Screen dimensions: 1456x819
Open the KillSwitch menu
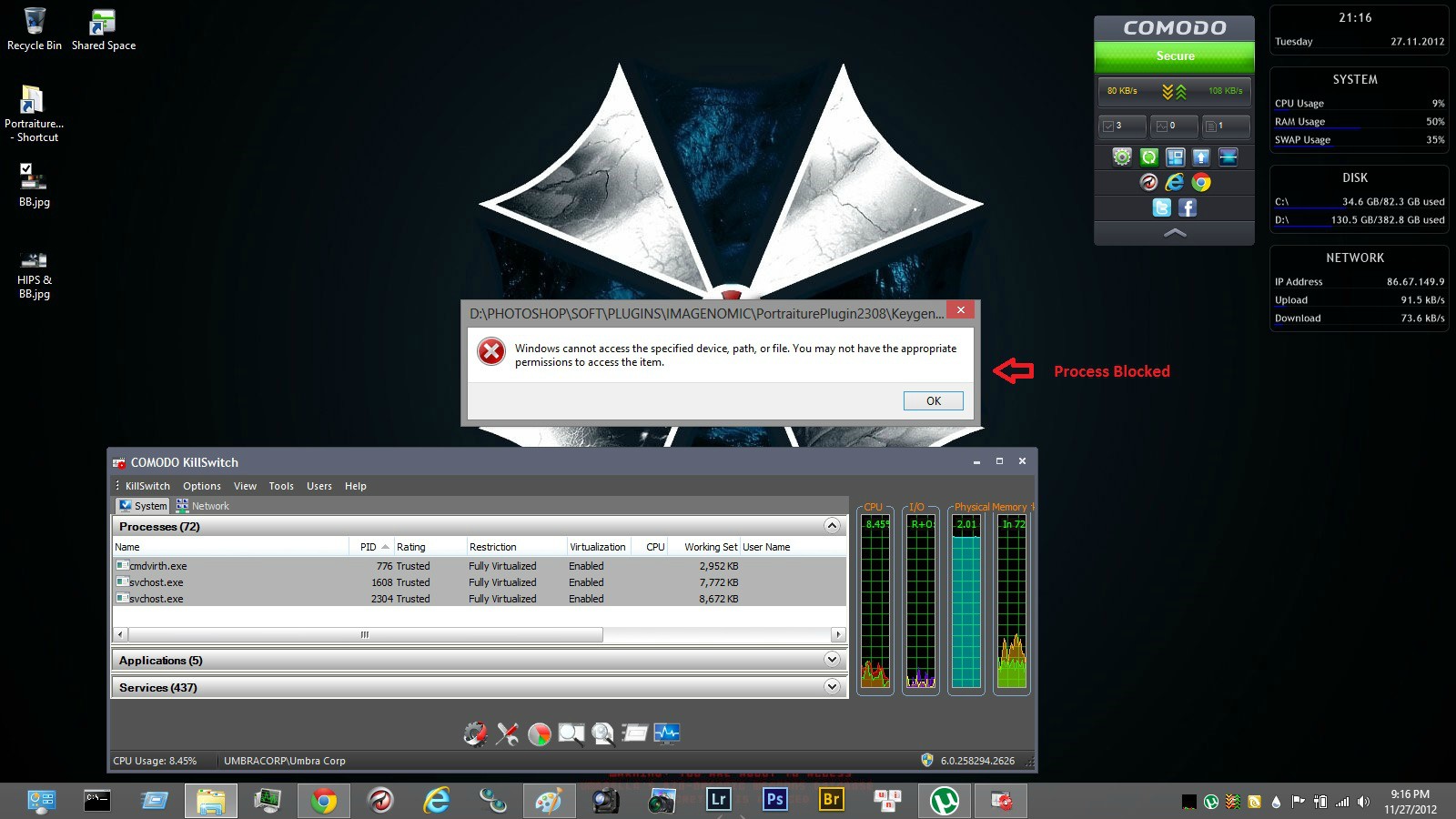point(147,486)
